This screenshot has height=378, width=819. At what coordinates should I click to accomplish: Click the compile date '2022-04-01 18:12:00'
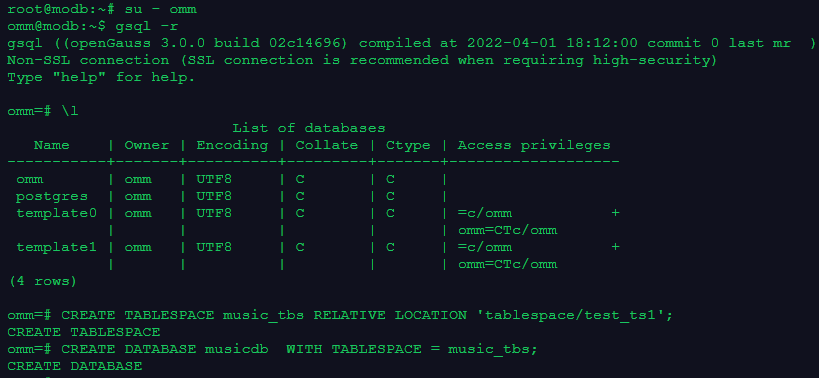[x=552, y=43]
